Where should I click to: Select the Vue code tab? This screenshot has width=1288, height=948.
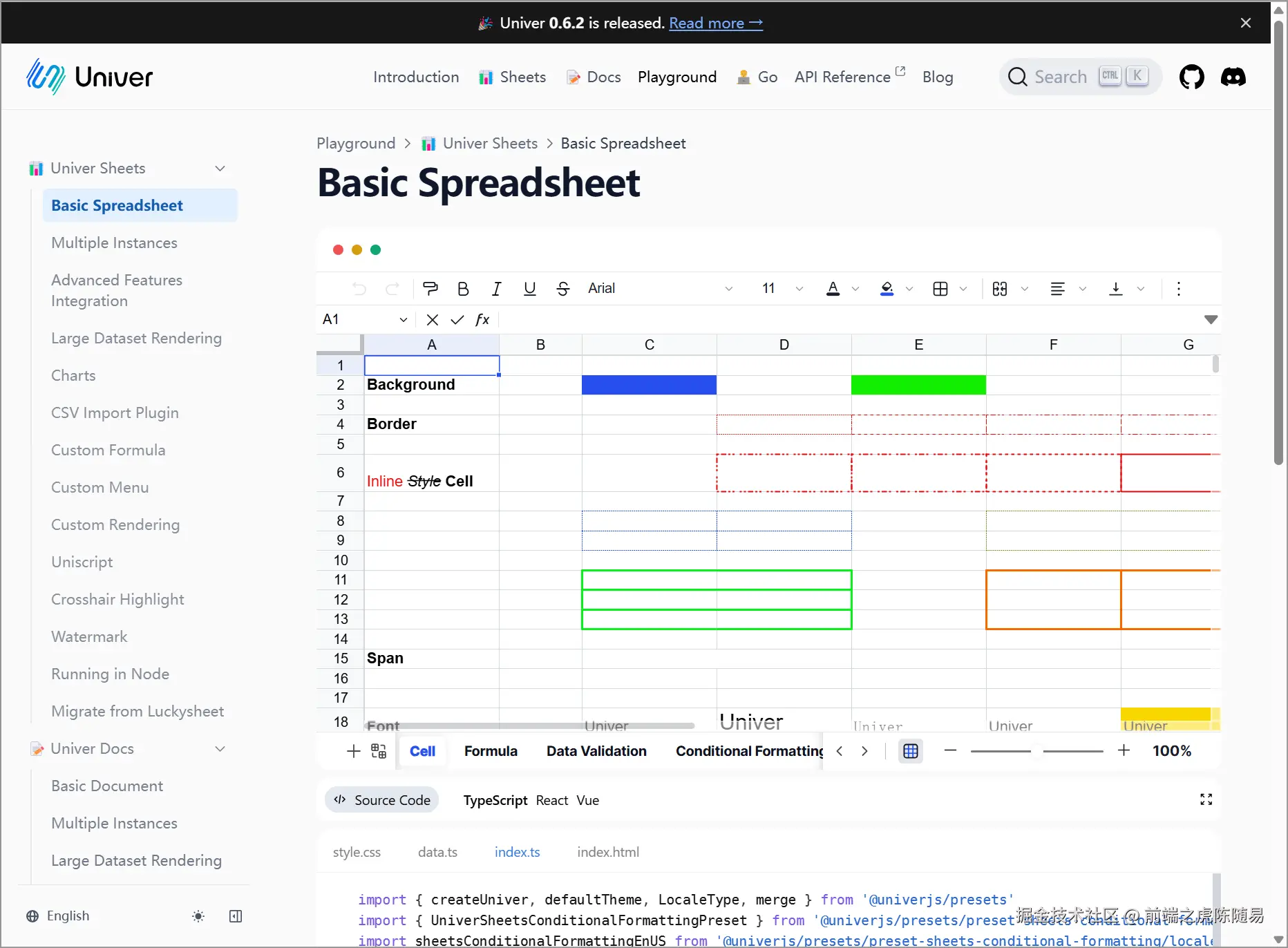click(x=588, y=800)
